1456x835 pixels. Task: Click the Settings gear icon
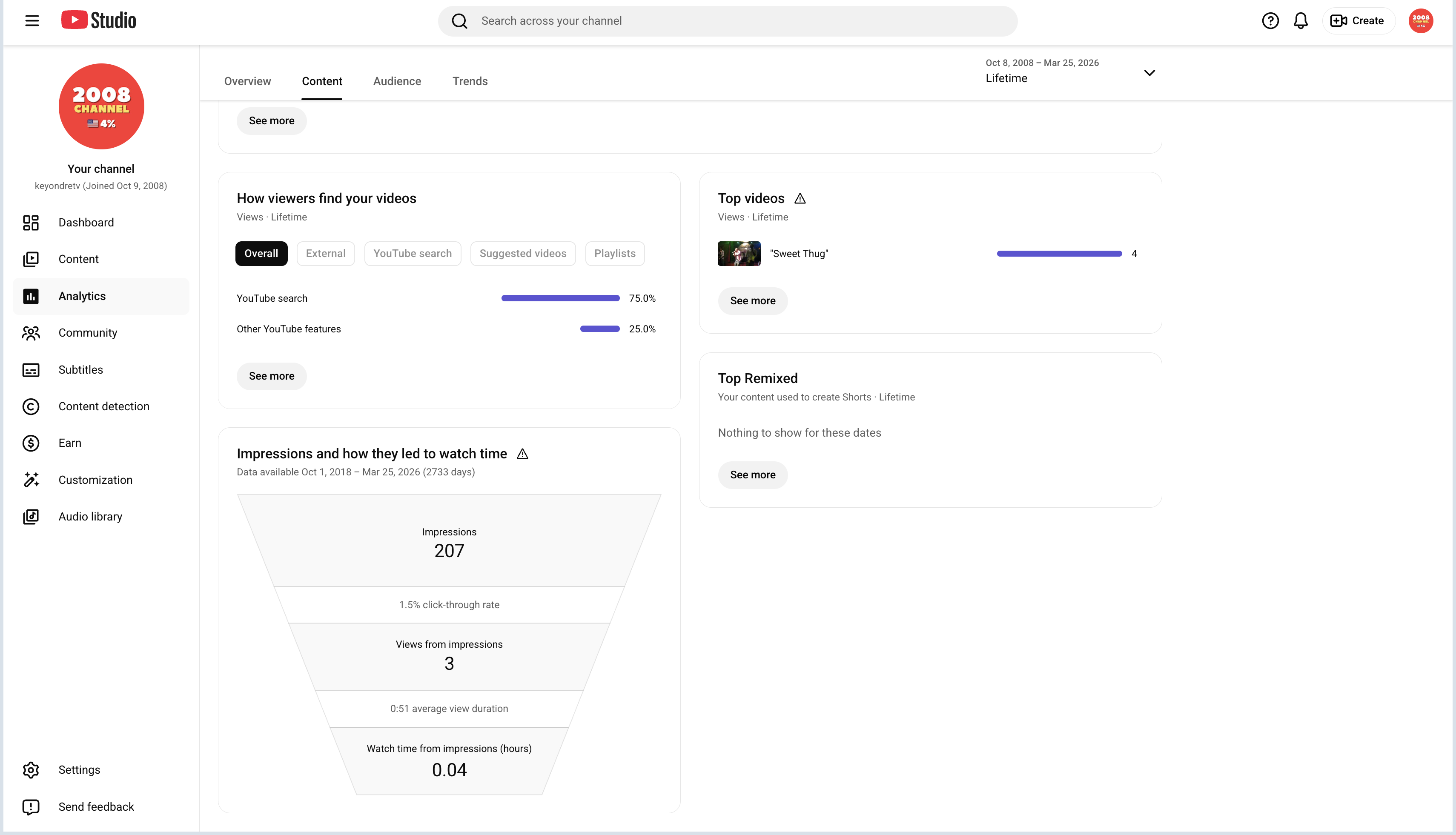pyautogui.click(x=31, y=769)
